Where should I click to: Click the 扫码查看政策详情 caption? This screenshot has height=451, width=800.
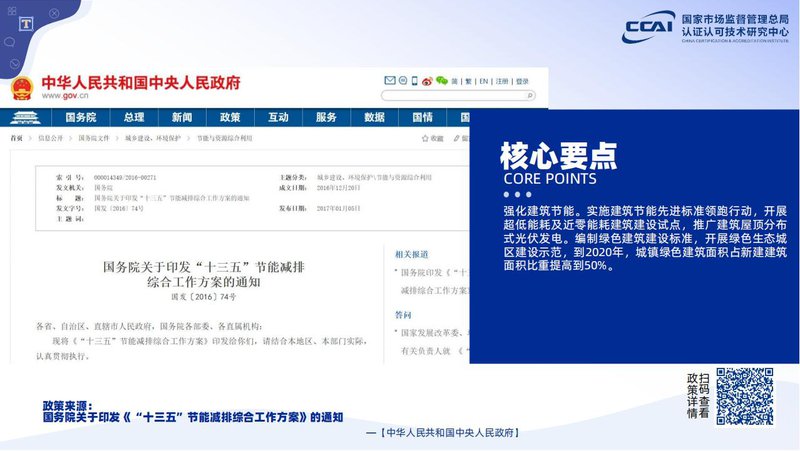[698, 396]
